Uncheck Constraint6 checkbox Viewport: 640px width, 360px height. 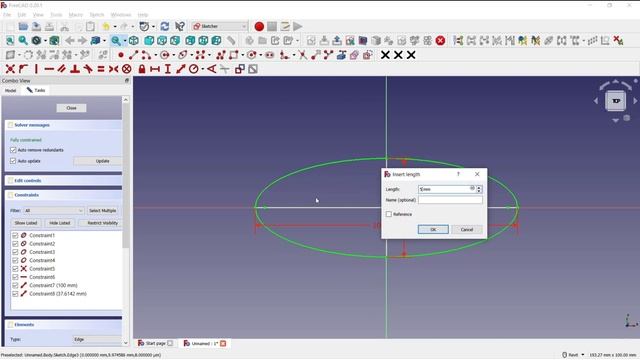[x=15, y=277]
